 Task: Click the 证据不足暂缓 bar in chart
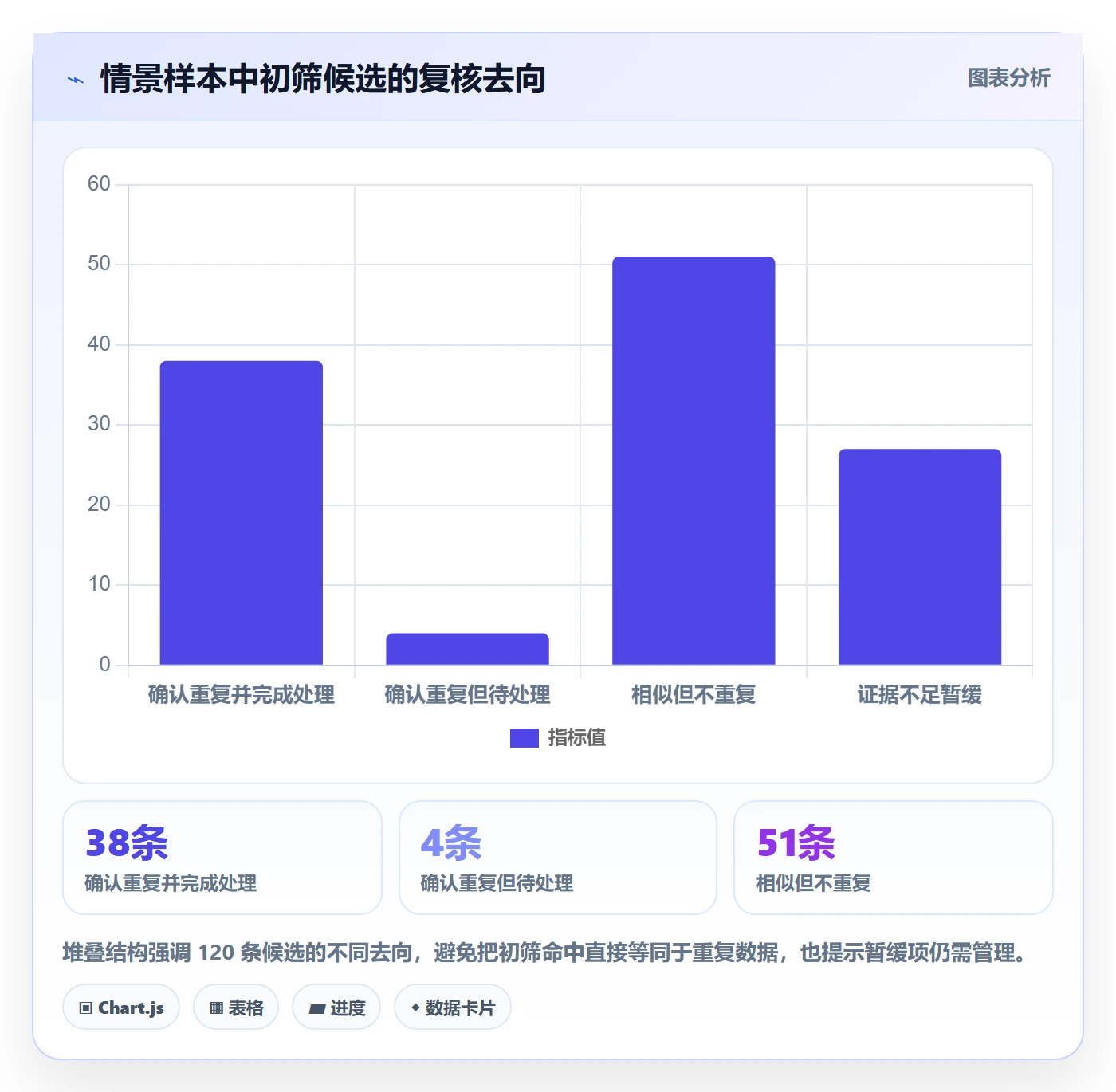[x=920, y=556]
